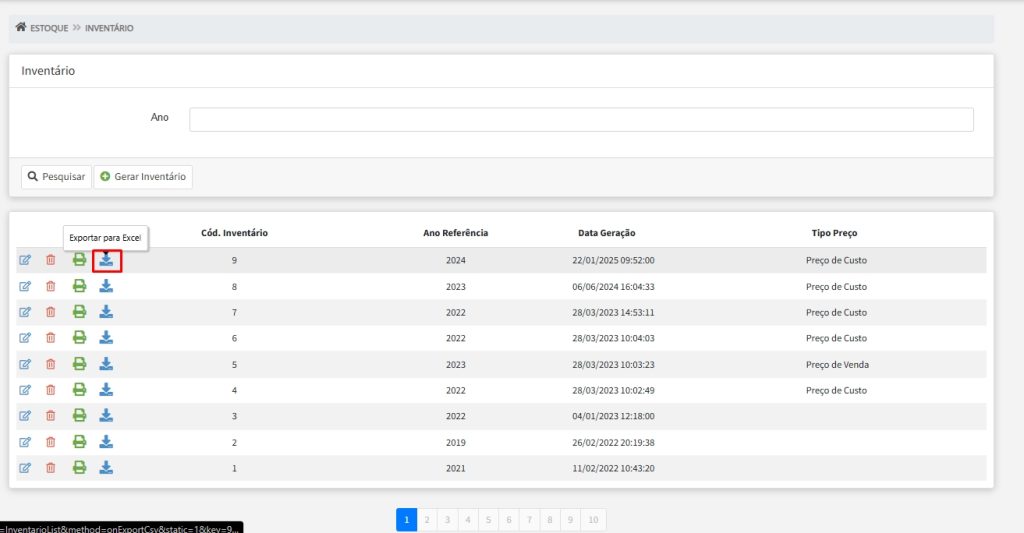Image resolution: width=1024 pixels, height=533 pixels.
Task: Click the Data Geração column header
Action: 607,233
